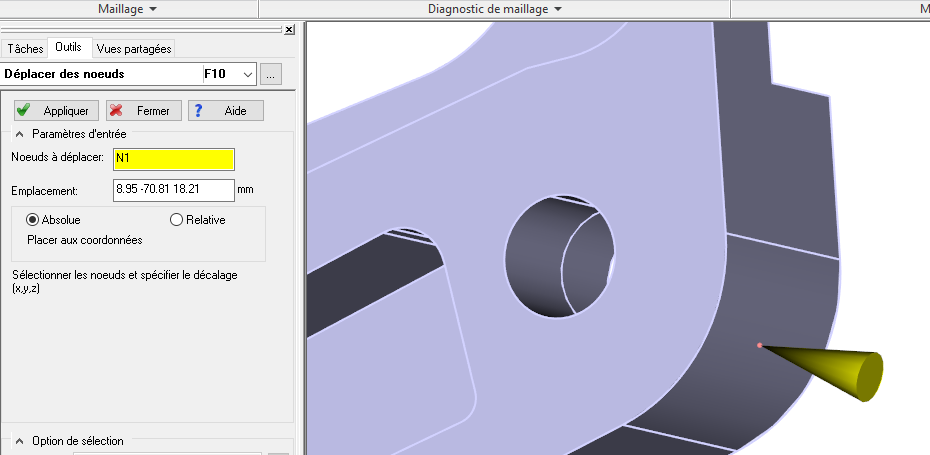Select the Relative radio button
Viewport: 930px width, 455px height.
(177, 220)
